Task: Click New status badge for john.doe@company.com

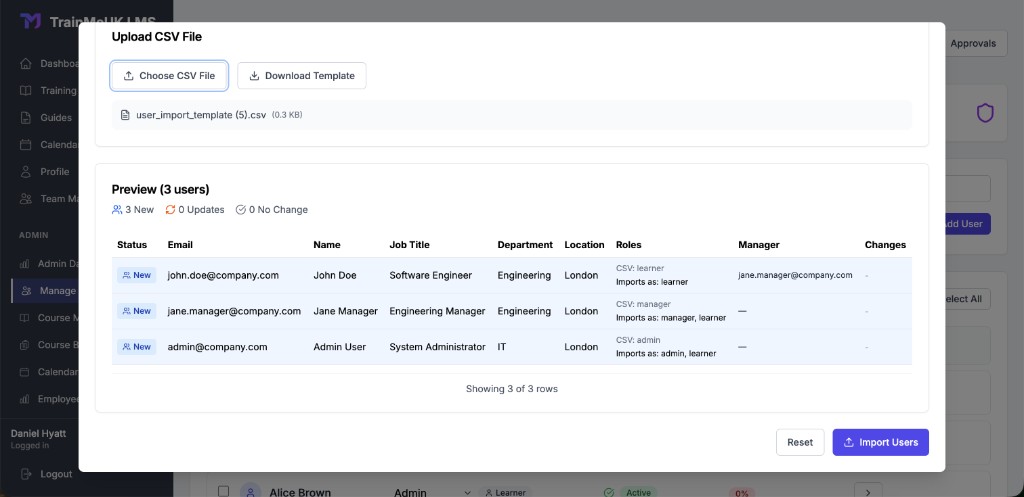Action: (136, 275)
